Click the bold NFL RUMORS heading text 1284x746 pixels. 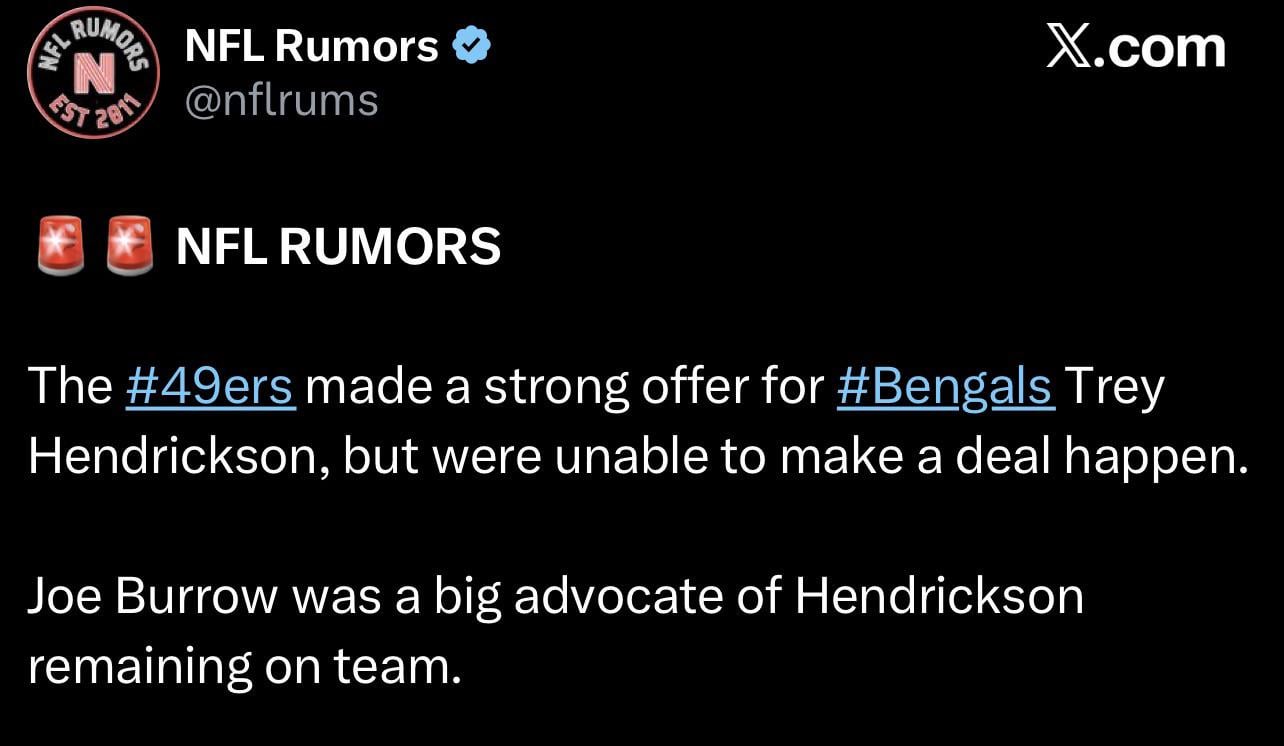338,247
